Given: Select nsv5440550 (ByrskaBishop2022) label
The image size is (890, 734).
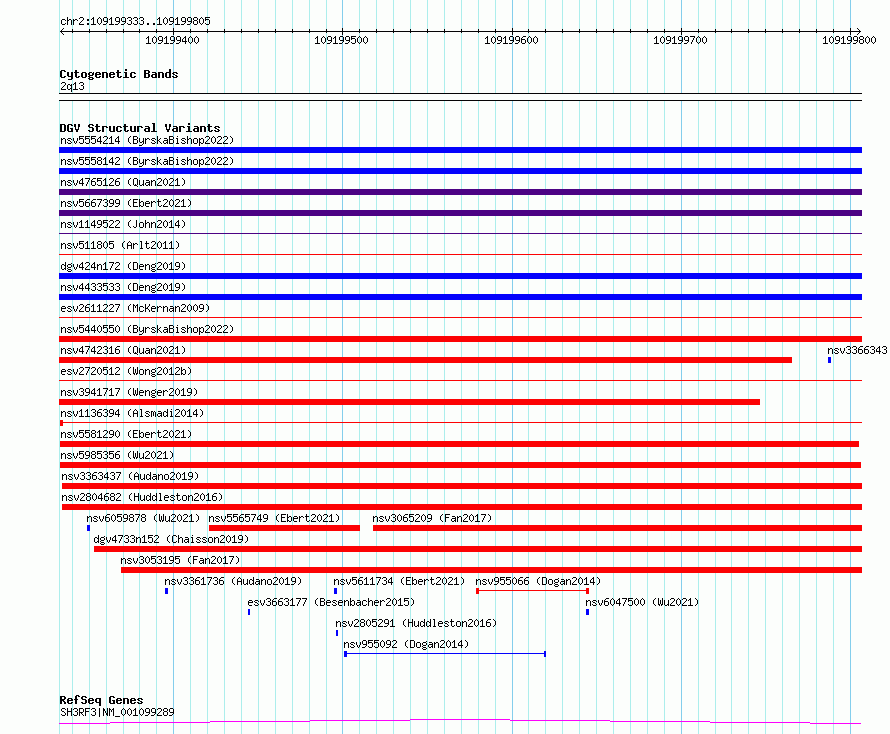Looking at the screenshot, I should (147, 329).
